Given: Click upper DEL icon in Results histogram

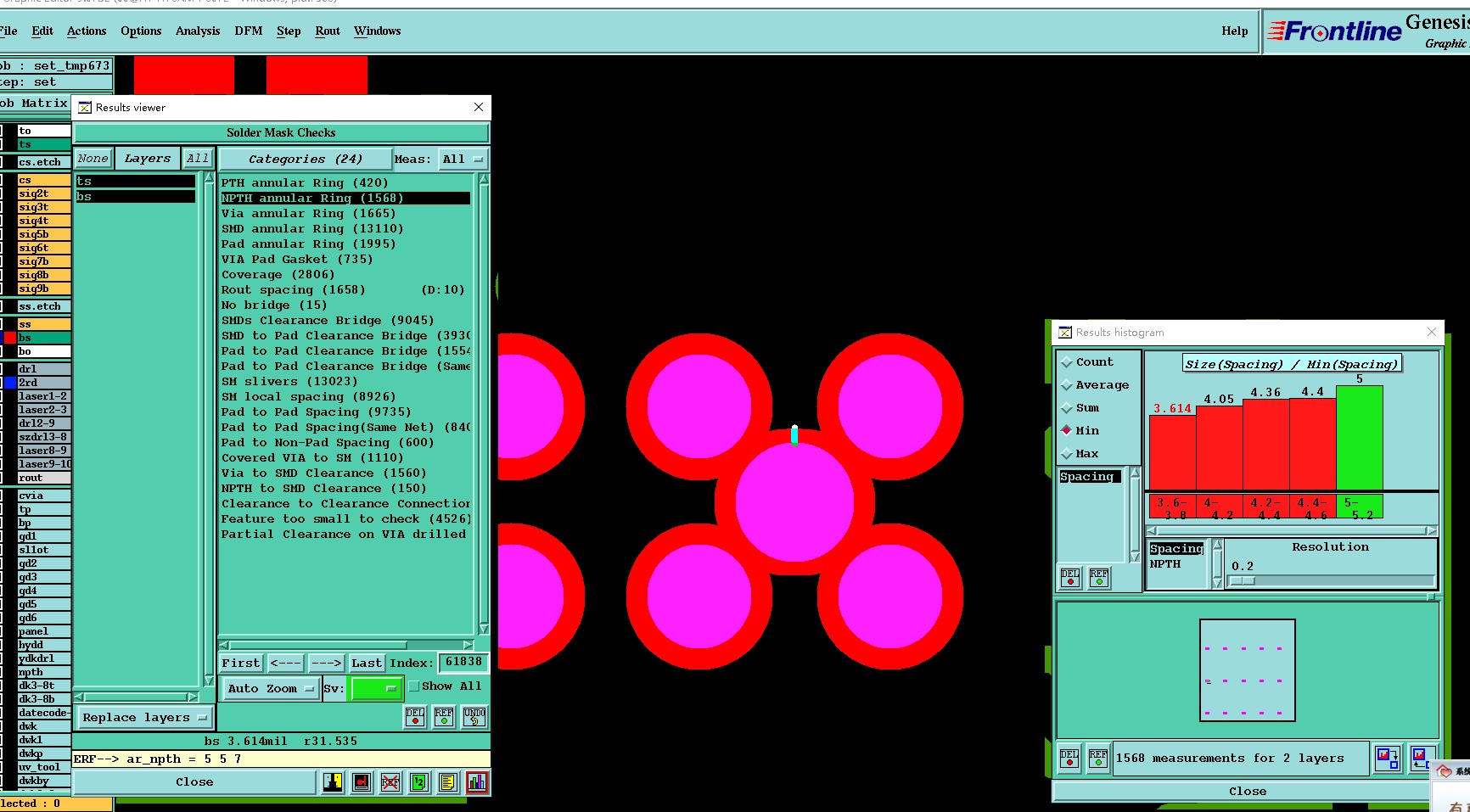Looking at the screenshot, I should pos(1070,578).
